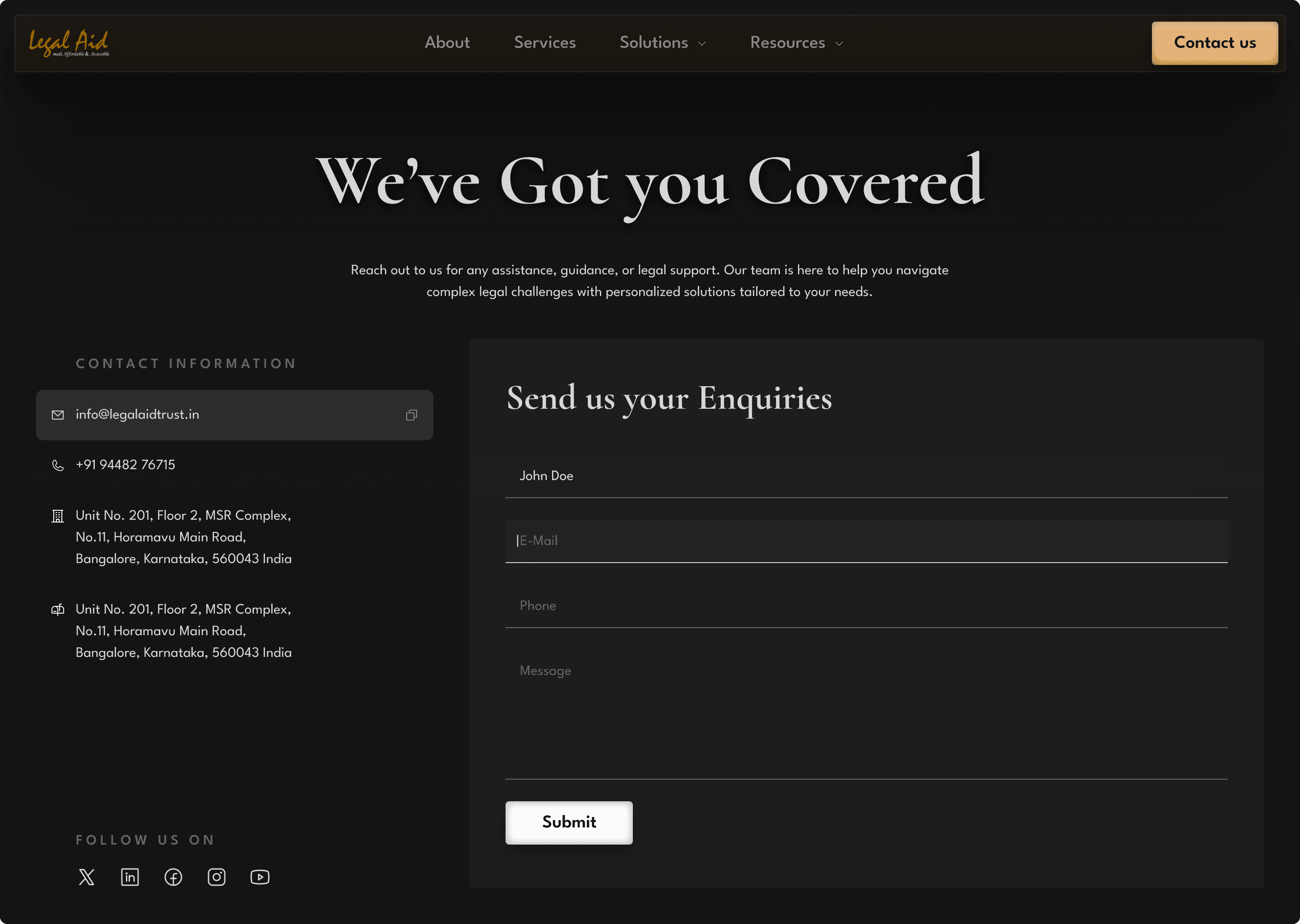The width and height of the screenshot is (1300, 924).
Task: Open the LinkedIn social icon
Action: pyautogui.click(x=130, y=877)
